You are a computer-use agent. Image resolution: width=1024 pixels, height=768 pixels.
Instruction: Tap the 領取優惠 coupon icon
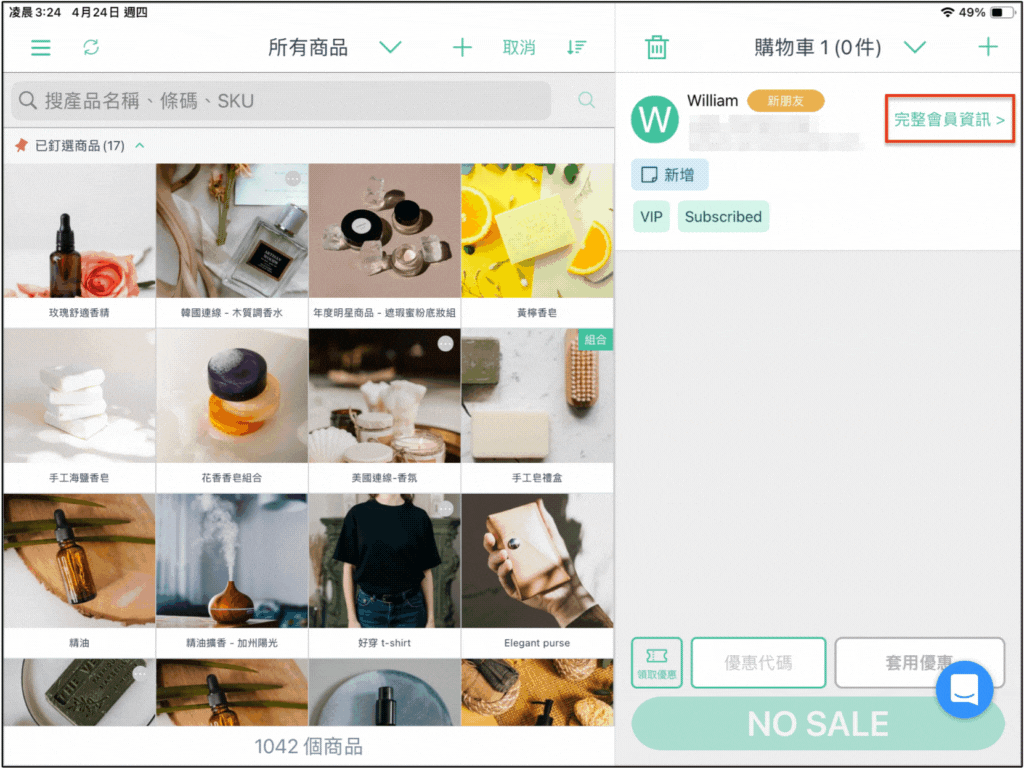click(656, 662)
